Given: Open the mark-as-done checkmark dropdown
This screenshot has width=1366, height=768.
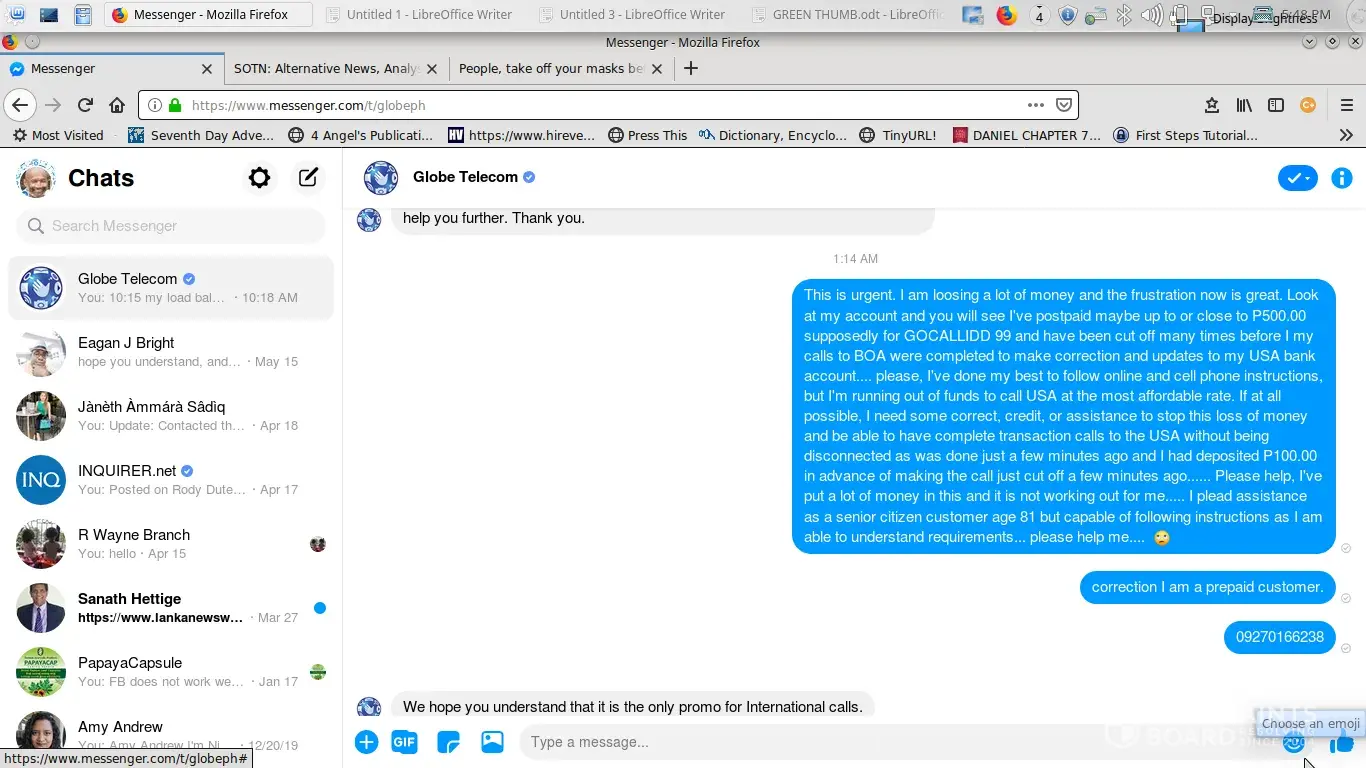Looking at the screenshot, I should 1298,178.
